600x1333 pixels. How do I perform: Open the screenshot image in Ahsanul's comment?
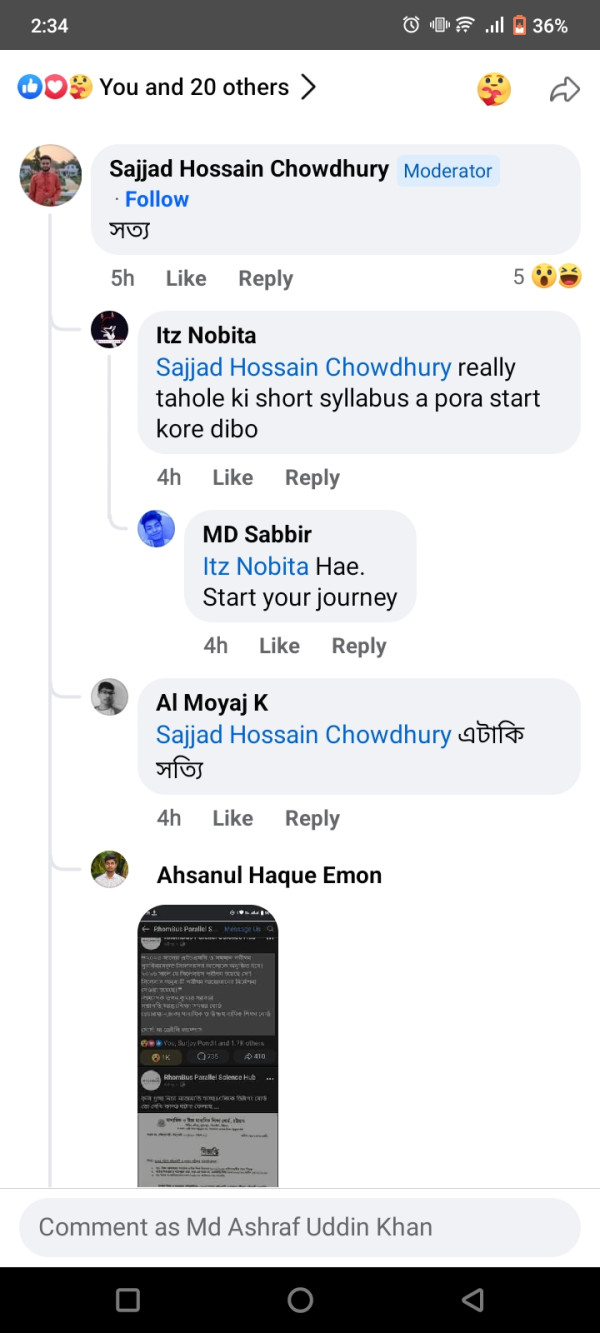coord(208,1045)
